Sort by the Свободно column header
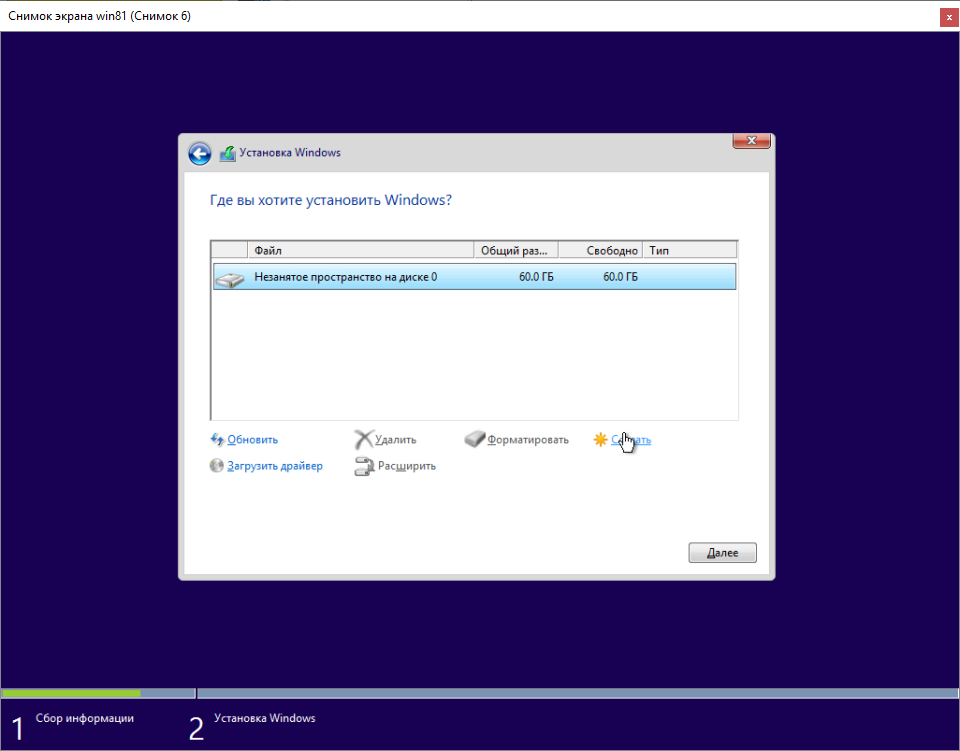960x751 pixels. pyautogui.click(x=601, y=250)
